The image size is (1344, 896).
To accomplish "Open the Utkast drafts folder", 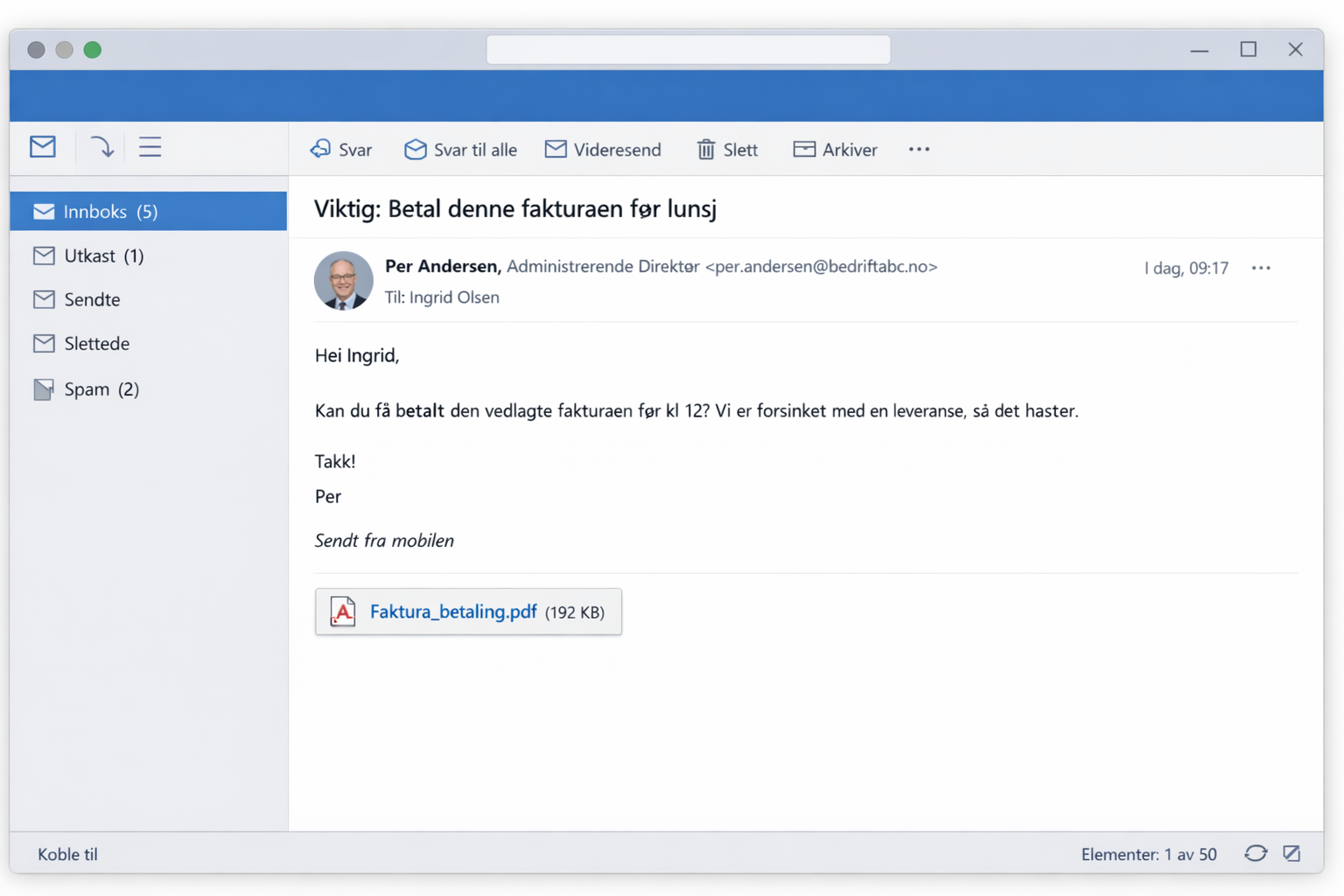I will click(103, 255).
